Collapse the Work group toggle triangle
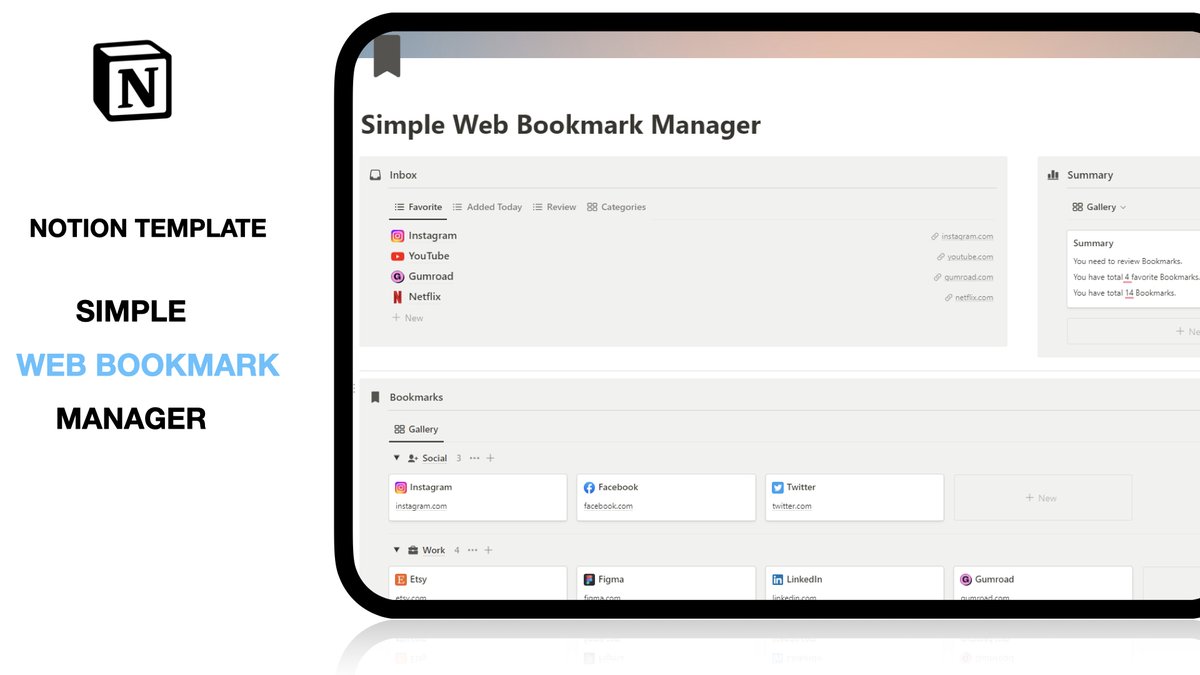Image resolution: width=1200 pixels, height=675 pixels. pyautogui.click(x=396, y=550)
